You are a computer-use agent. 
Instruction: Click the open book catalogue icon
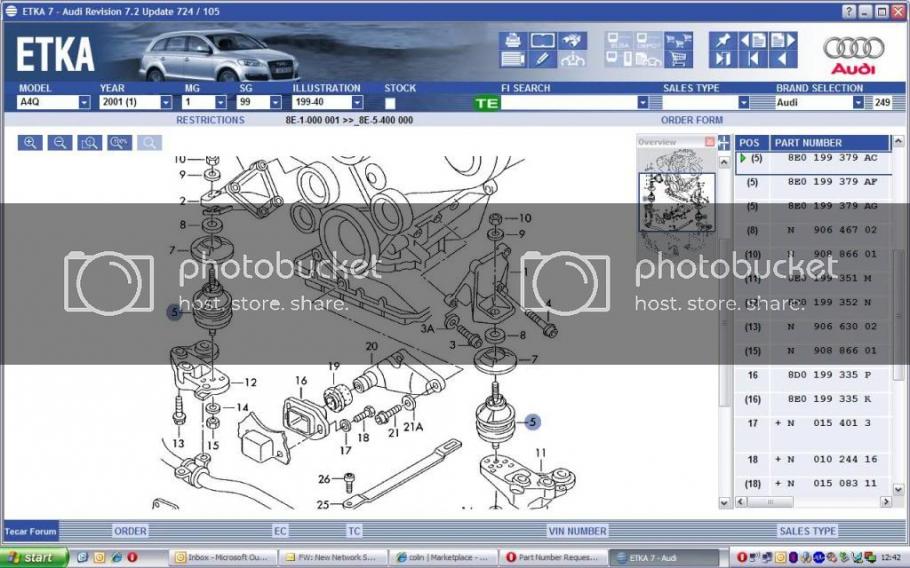click(x=543, y=41)
